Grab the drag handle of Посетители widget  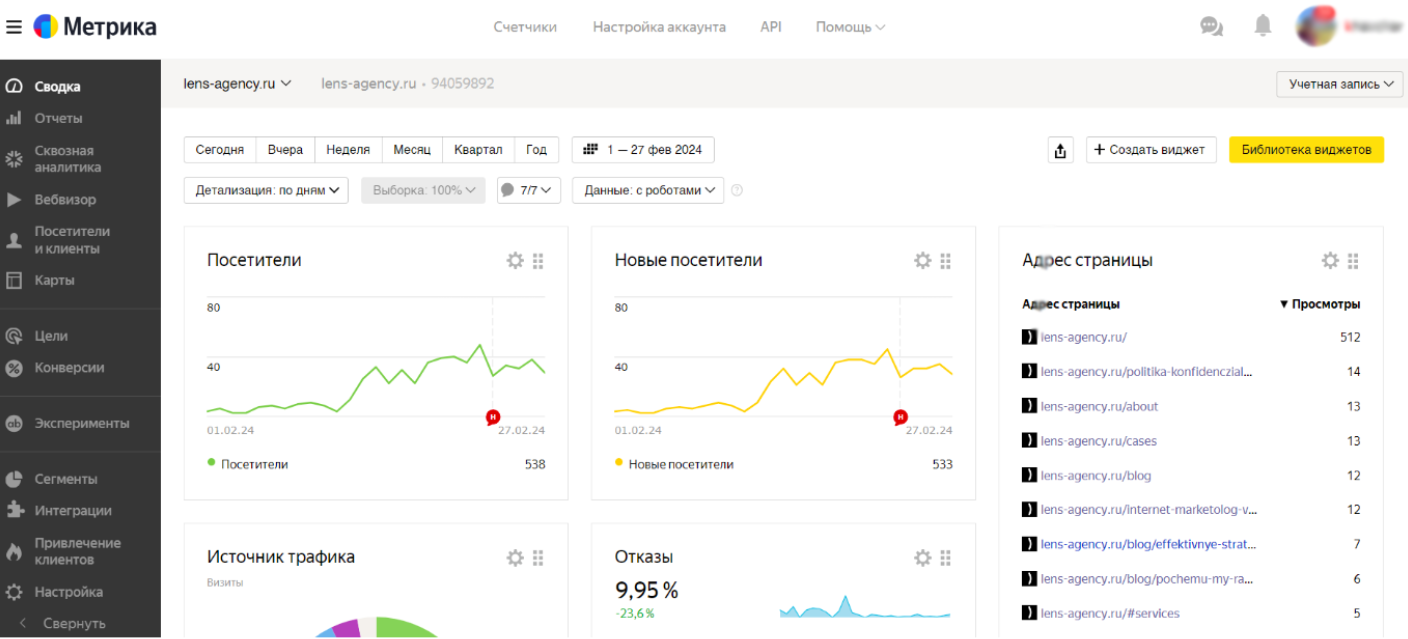538,261
